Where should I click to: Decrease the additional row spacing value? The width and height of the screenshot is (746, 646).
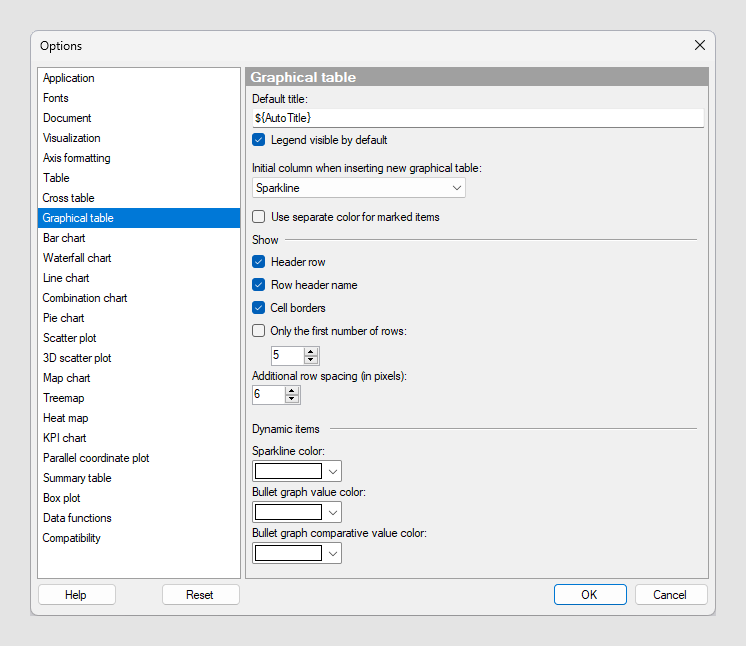[x=292, y=399]
